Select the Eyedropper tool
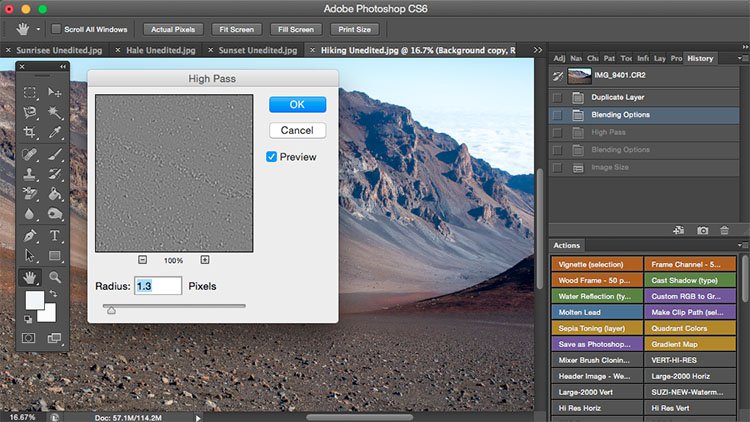 coord(55,132)
